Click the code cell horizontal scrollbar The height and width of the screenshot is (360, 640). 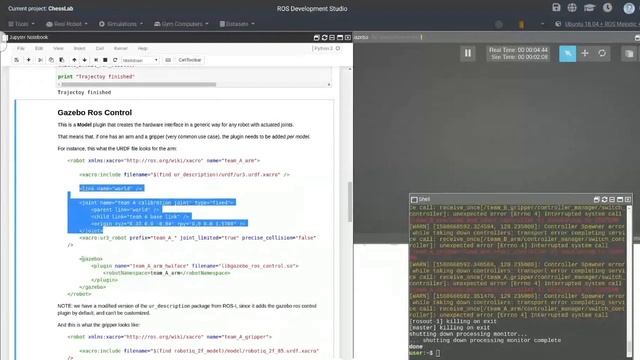click(139, 84)
